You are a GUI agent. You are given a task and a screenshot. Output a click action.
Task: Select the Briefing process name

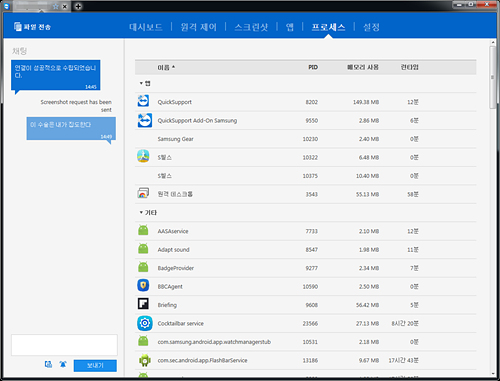pyautogui.click(x=167, y=305)
